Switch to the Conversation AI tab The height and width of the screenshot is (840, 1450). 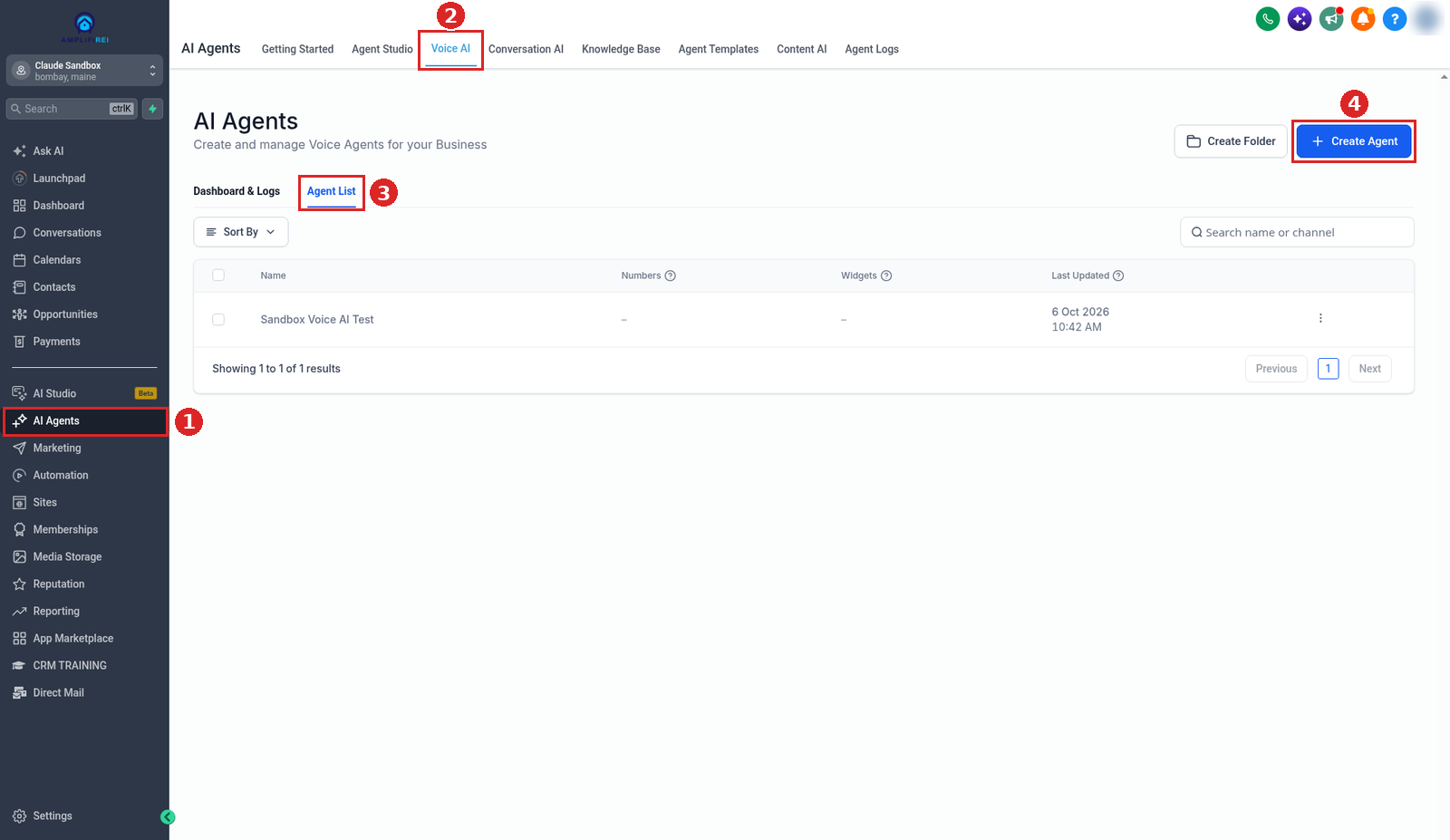526,49
